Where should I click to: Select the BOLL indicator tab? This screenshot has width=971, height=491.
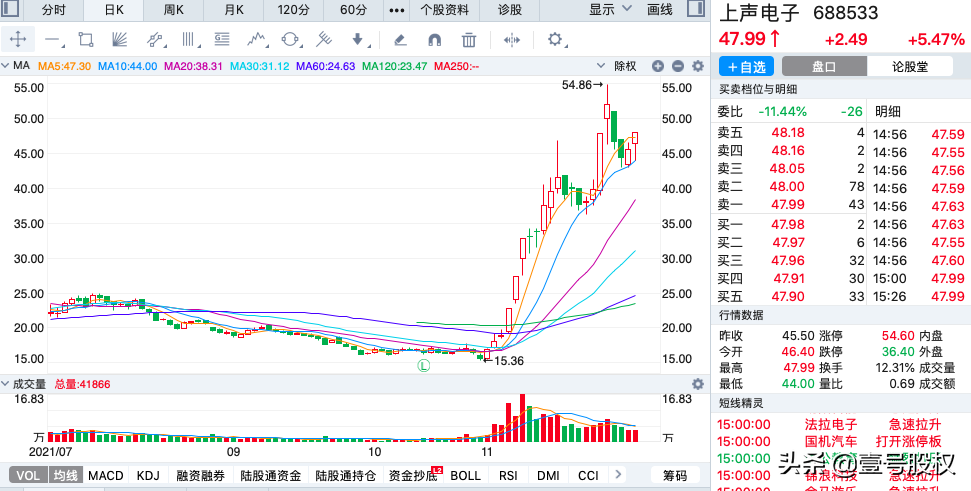click(466, 476)
